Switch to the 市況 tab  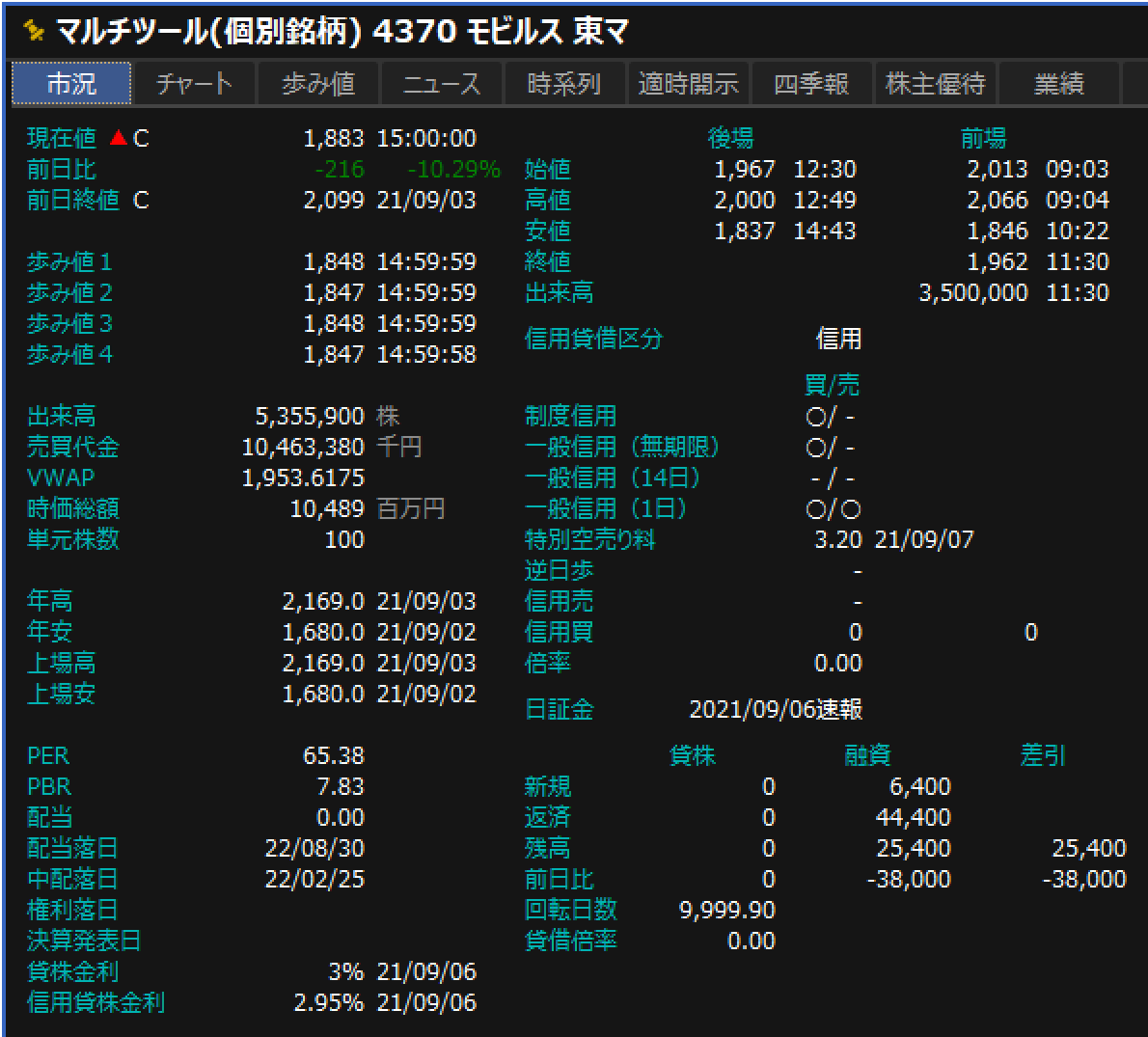pos(71,84)
